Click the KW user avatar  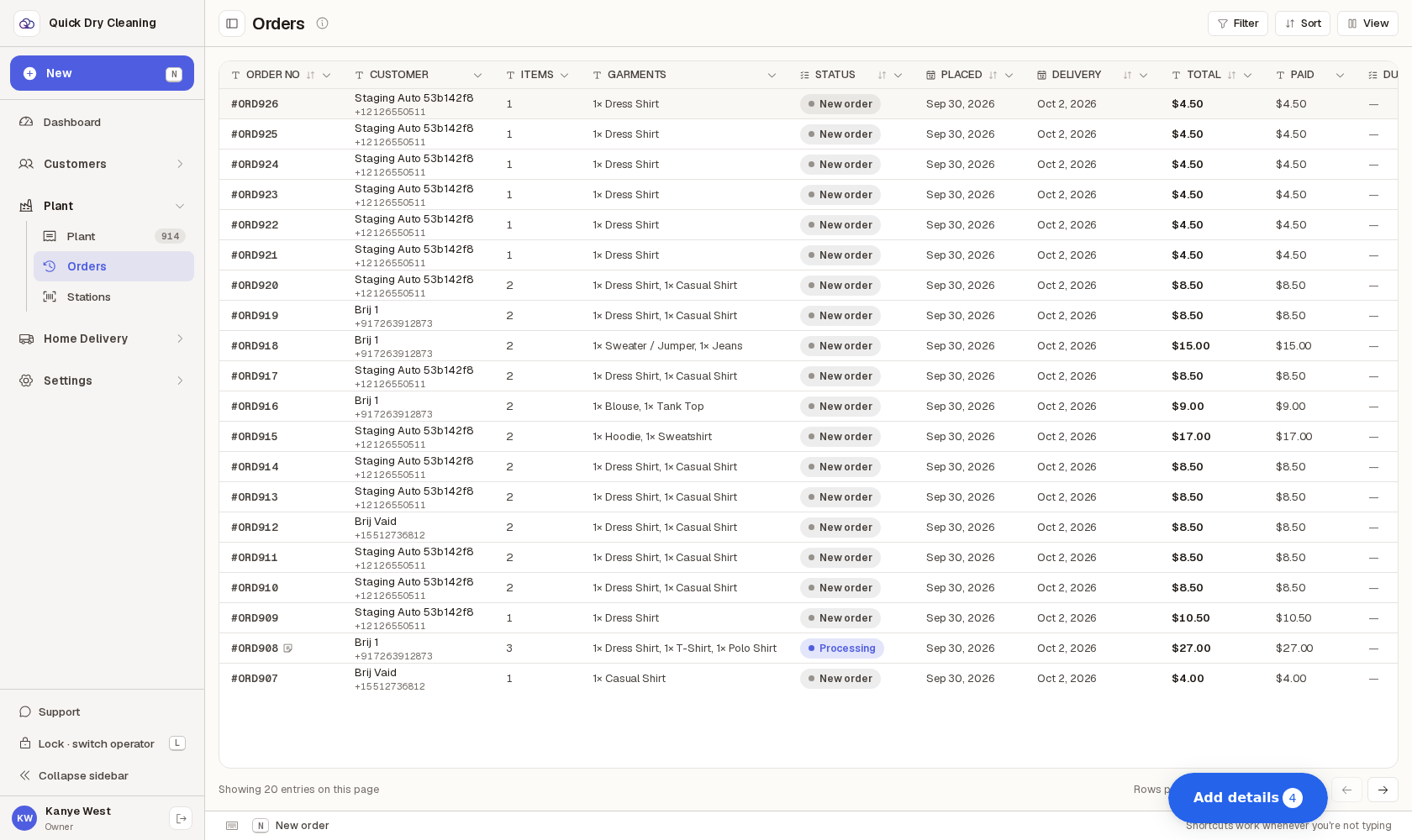tap(24, 818)
